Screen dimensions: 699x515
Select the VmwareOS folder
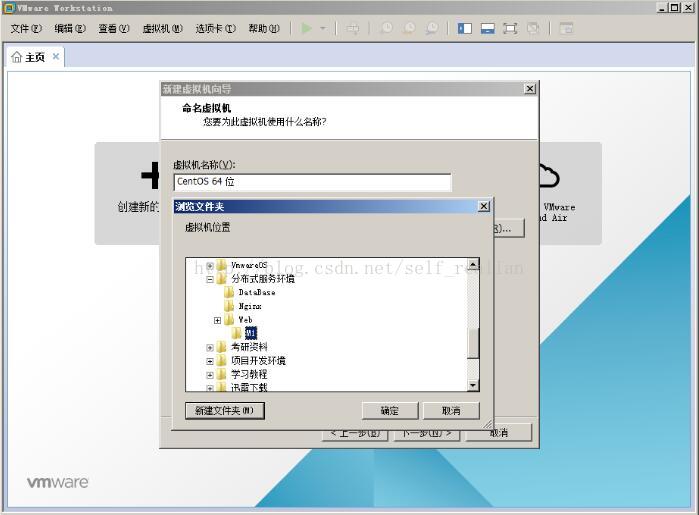pyautogui.click(x=249, y=265)
